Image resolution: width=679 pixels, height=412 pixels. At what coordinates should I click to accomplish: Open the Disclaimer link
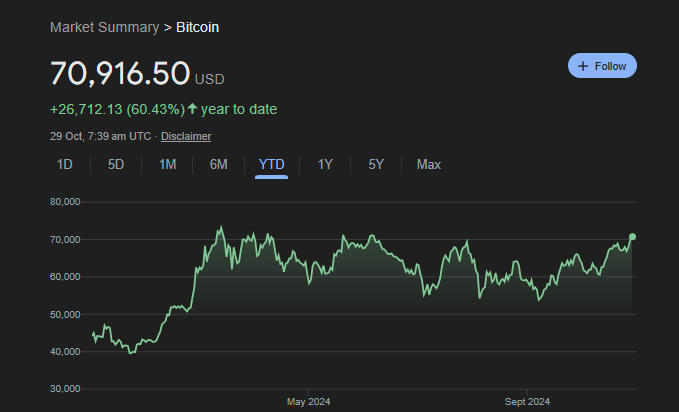click(186, 136)
